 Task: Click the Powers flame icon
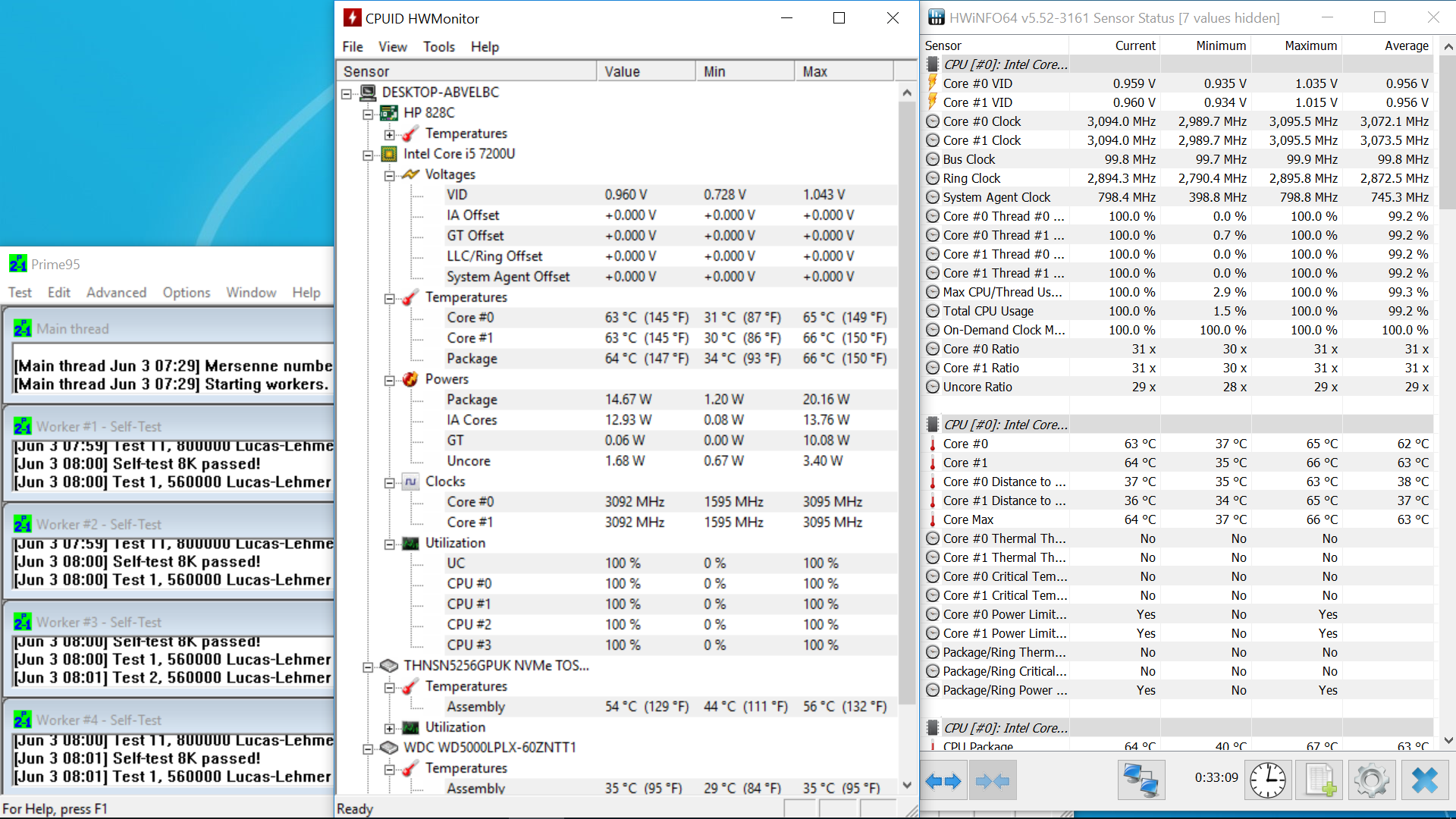coord(410,379)
